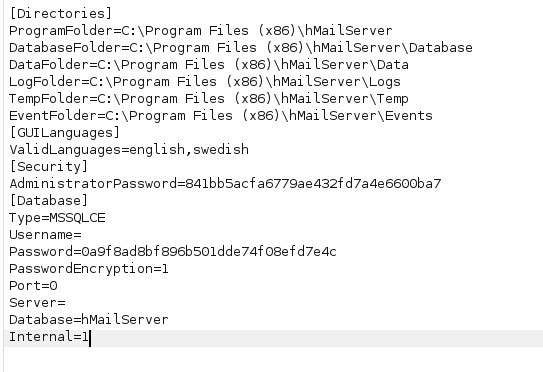
Task: Click the AdministratorPassword hash value
Action: [x=313, y=183]
